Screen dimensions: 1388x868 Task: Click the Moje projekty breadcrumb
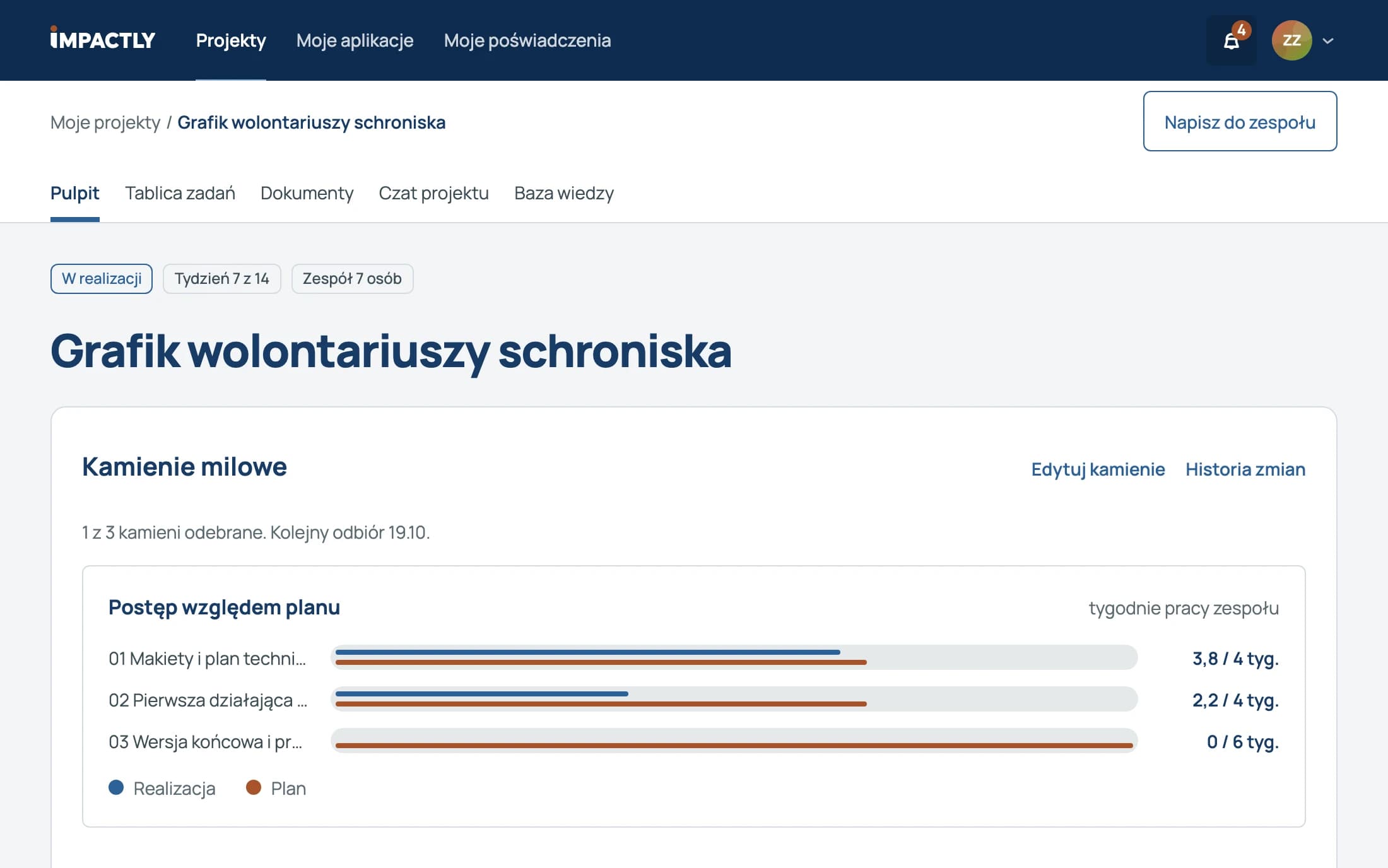(x=105, y=122)
